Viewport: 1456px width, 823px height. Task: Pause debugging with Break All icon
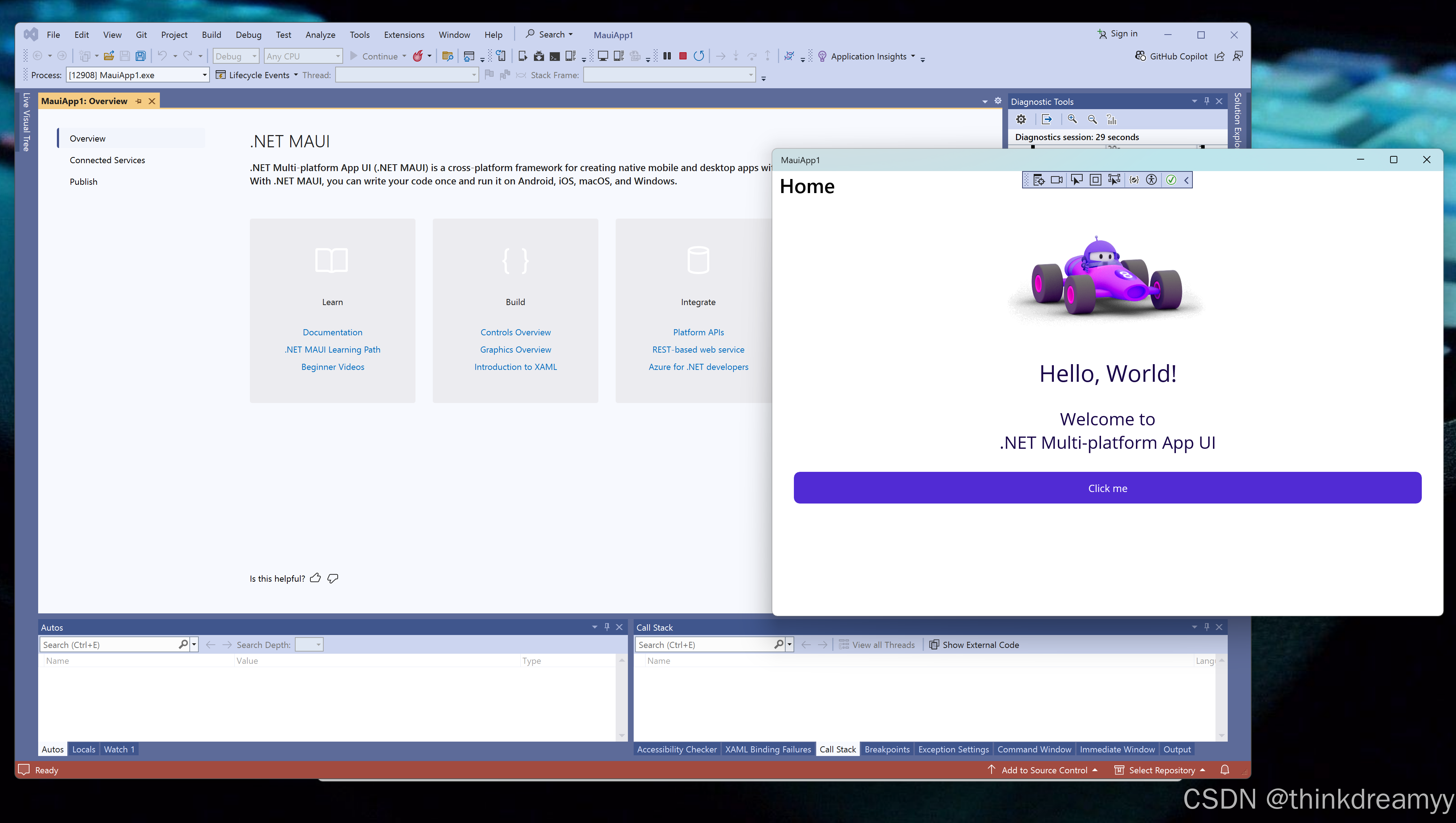667,56
